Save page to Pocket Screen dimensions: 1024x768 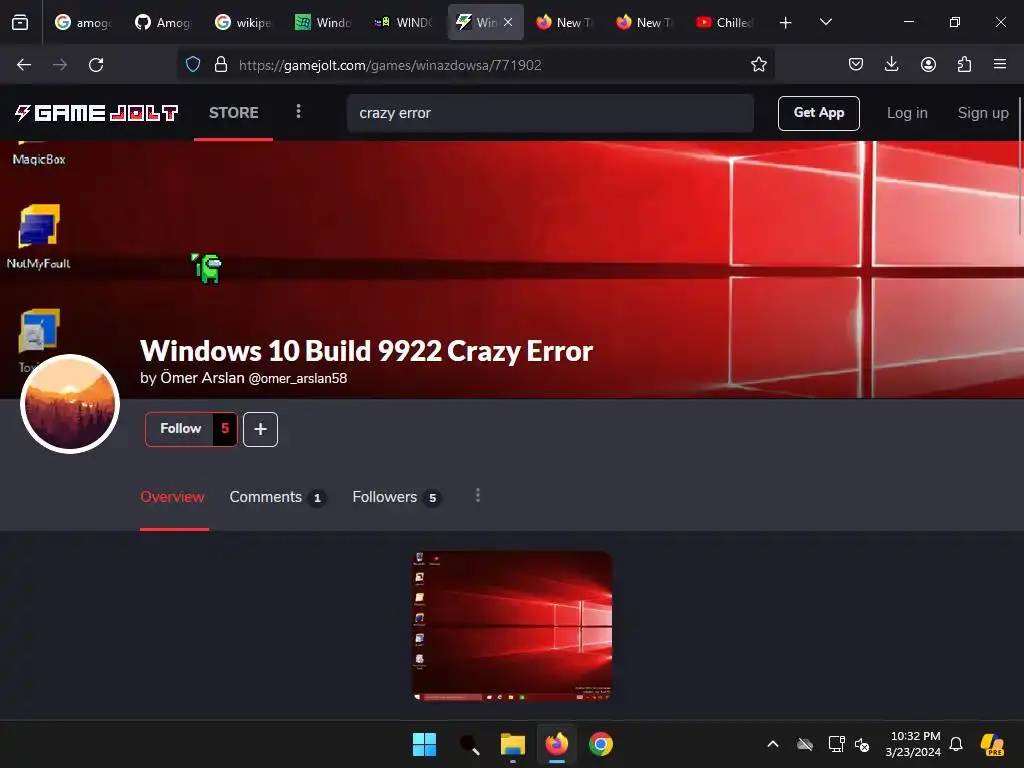coord(856,64)
